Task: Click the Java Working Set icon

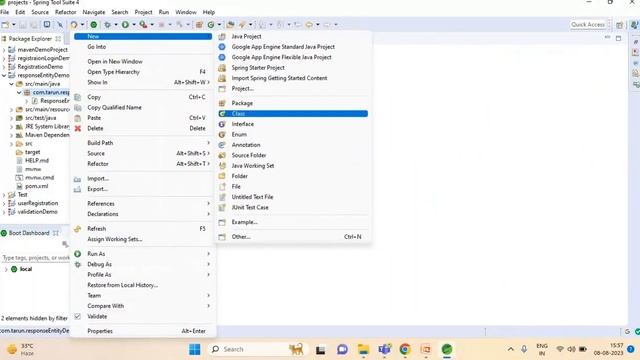Action: point(222,166)
